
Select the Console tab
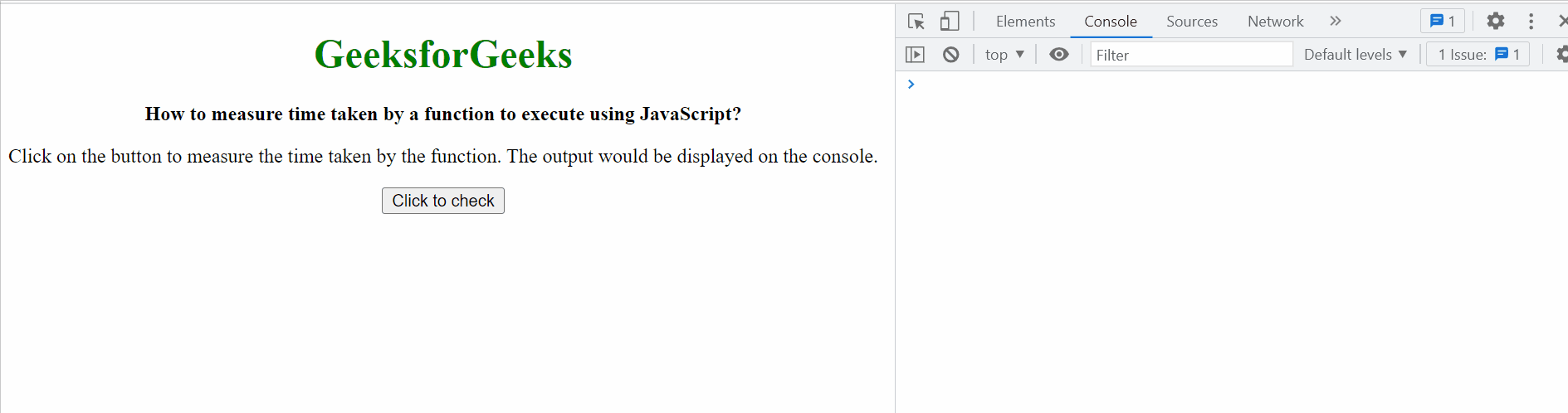1111,22
